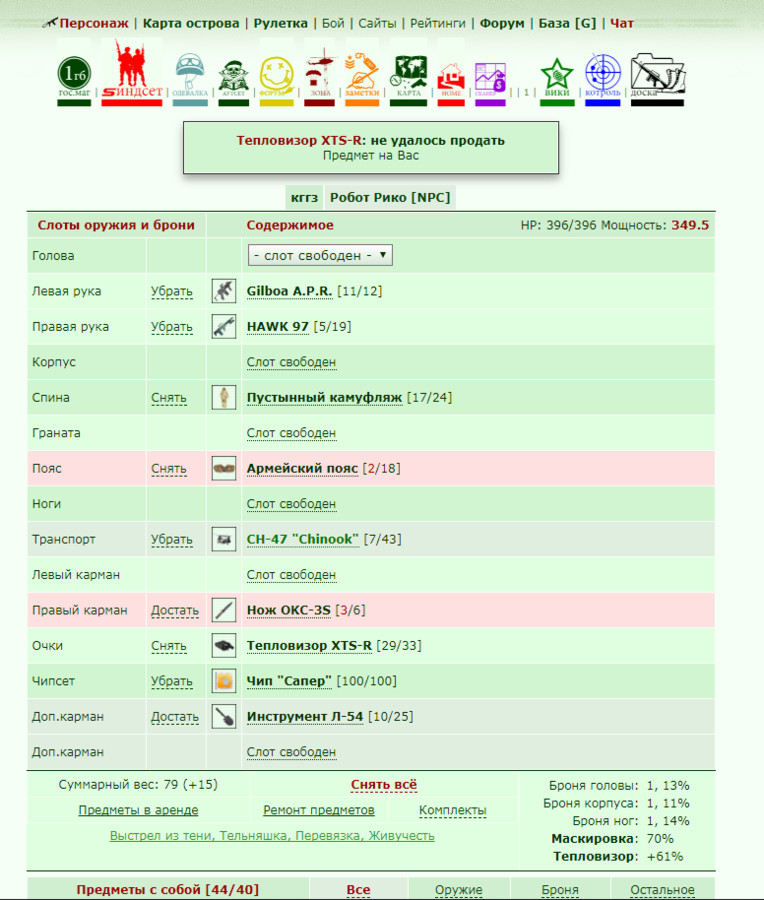Screen dimensions: 764x900
Task: Show the Оружие items tab
Action: pos(459,890)
